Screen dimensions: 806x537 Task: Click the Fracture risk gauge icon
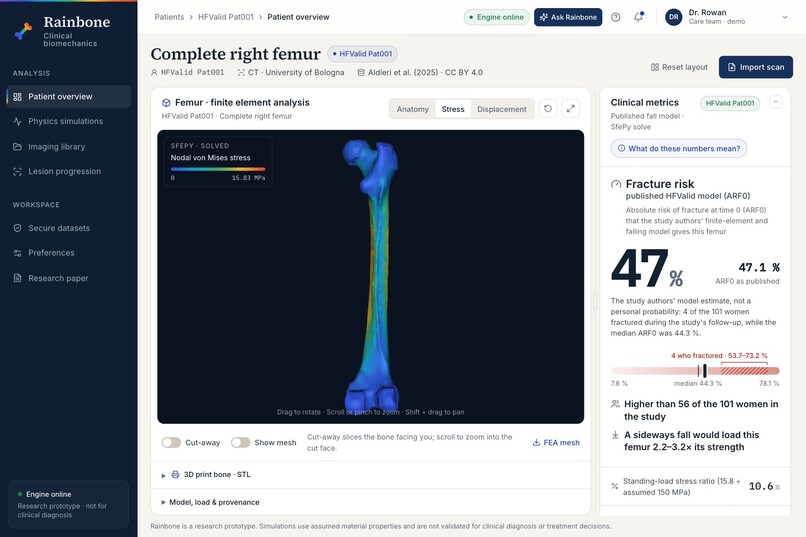click(616, 184)
